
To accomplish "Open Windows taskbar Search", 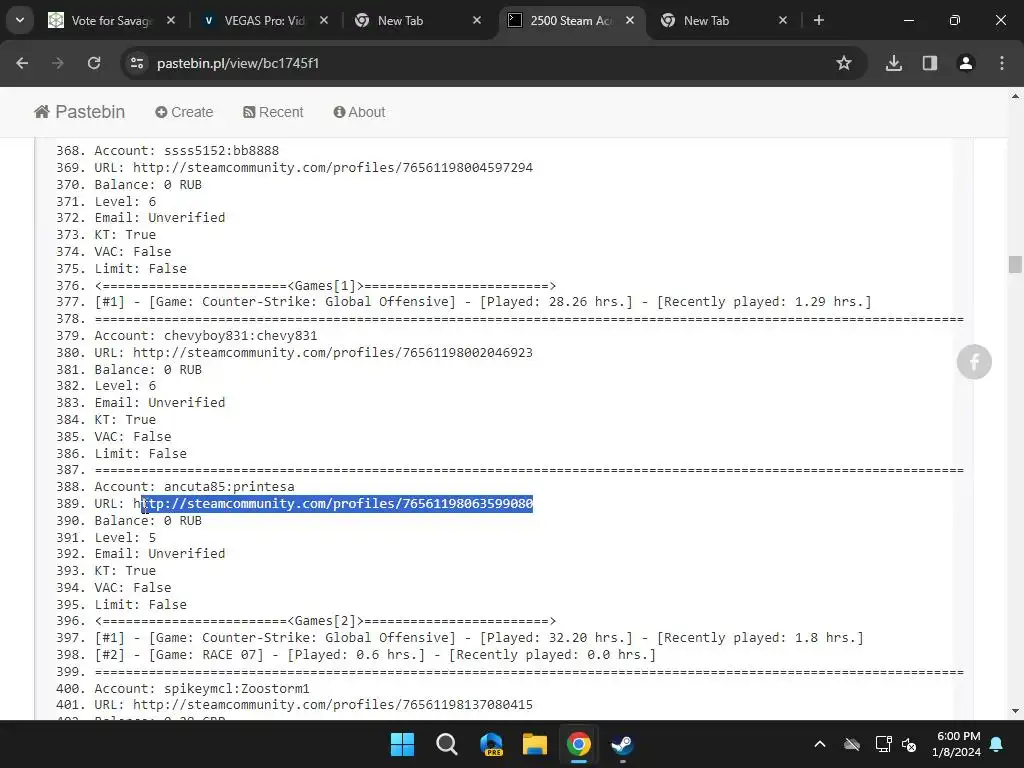I will [447, 744].
